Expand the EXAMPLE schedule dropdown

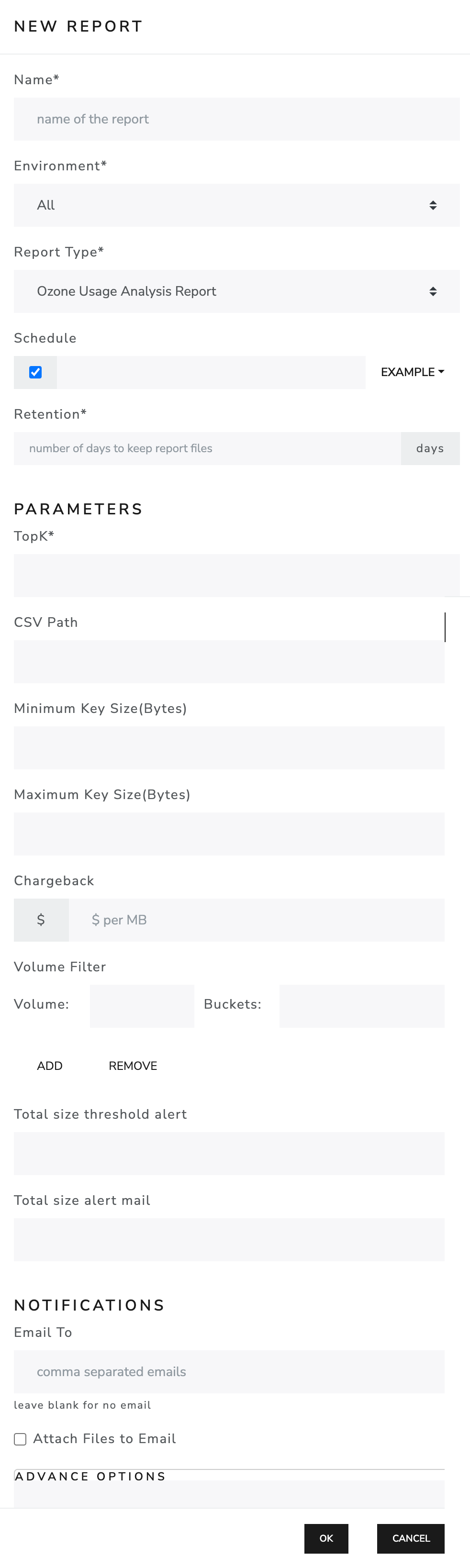pyautogui.click(x=412, y=373)
